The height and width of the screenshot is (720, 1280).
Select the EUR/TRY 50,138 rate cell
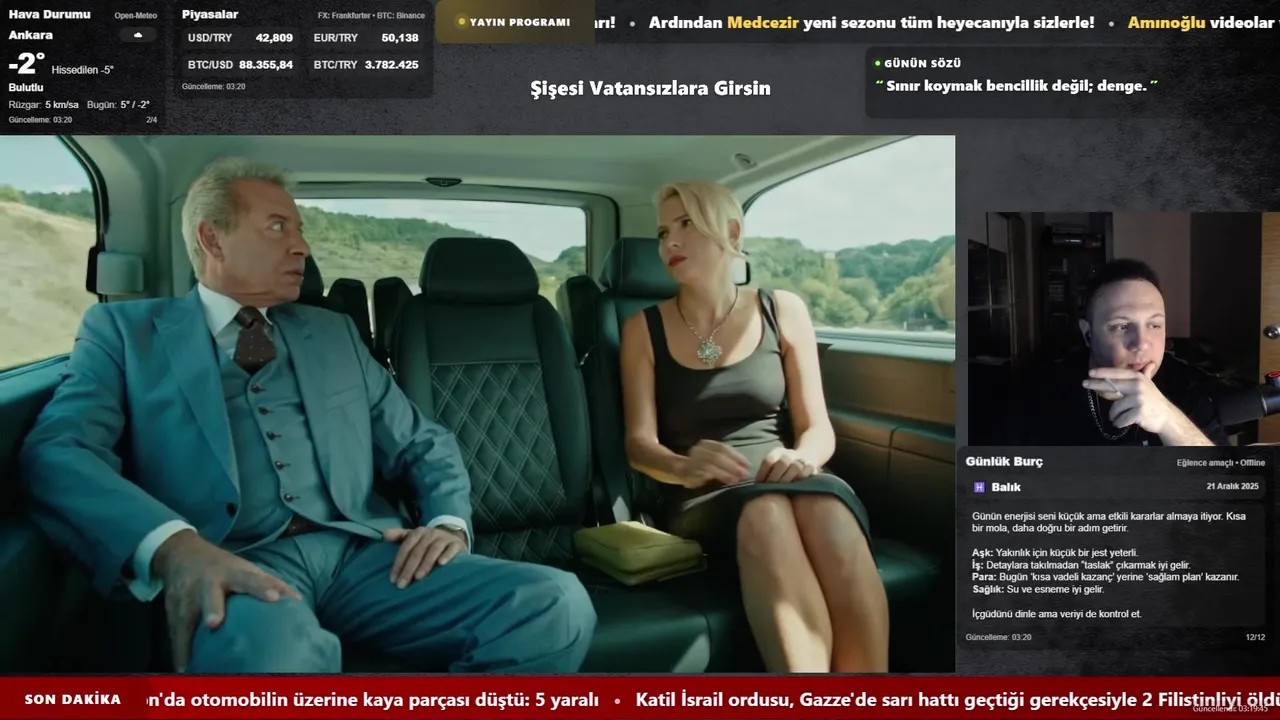366,38
